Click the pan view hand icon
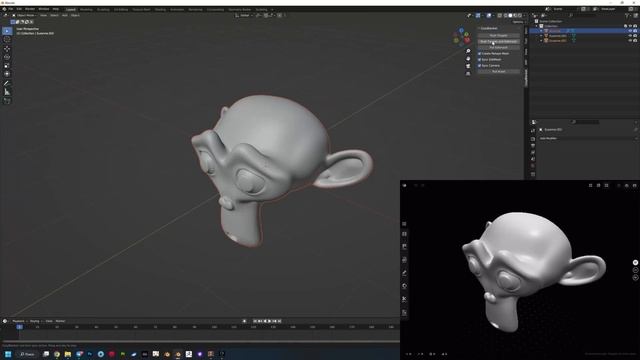 (x=468, y=58)
